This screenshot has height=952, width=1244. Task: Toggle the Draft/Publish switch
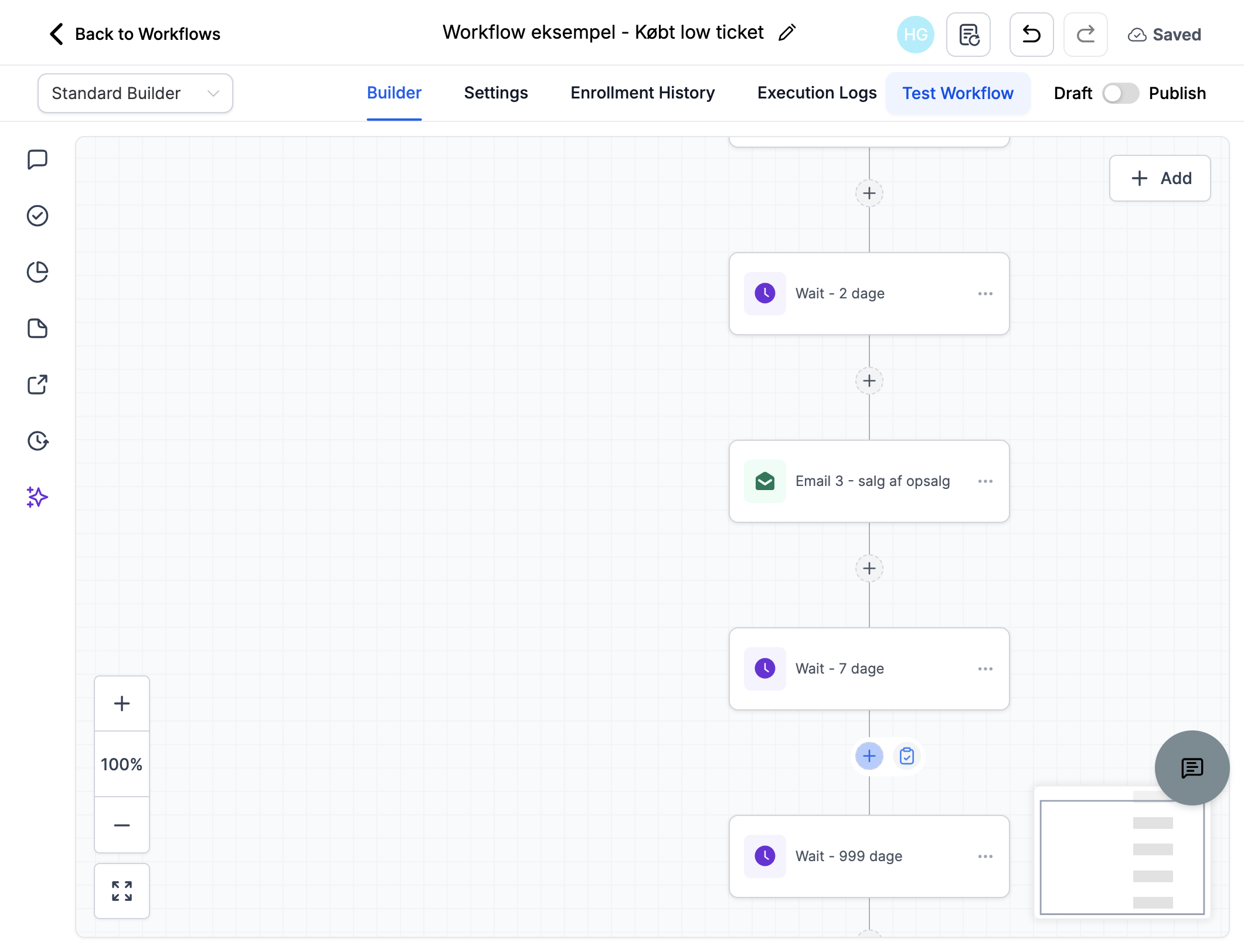(x=1120, y=93)
